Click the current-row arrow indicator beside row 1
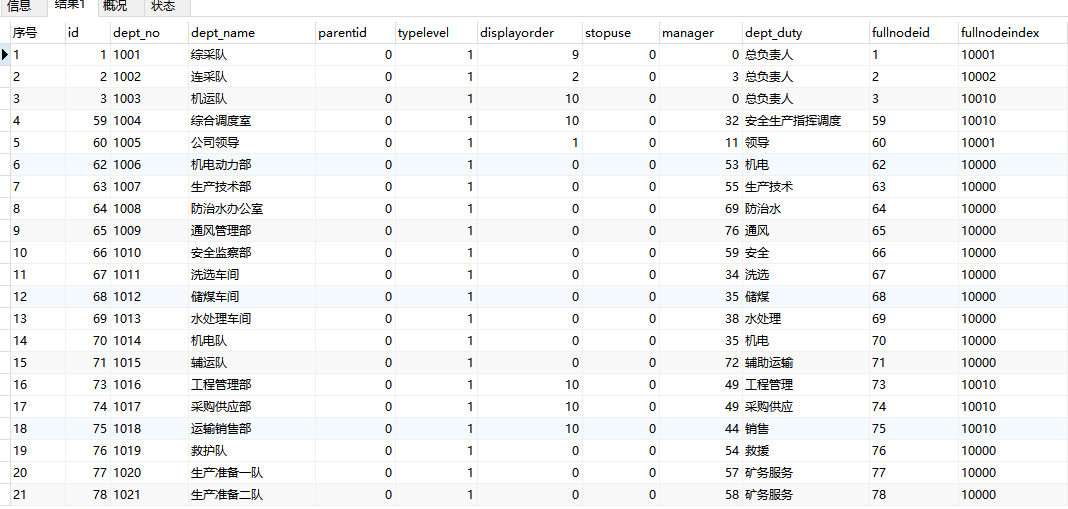The image size is (1068, 509). click(x=5, y=55)
